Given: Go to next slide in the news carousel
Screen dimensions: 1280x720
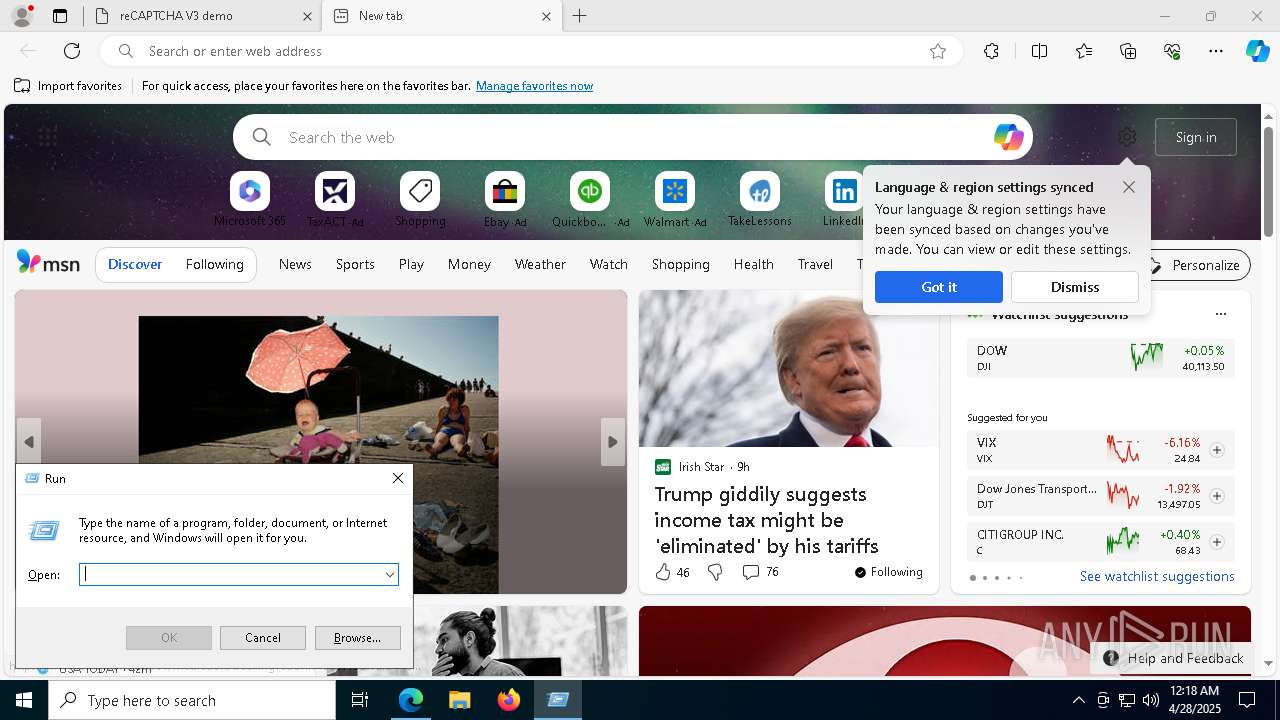Looking at the screenshot, I should pos(612,442).
